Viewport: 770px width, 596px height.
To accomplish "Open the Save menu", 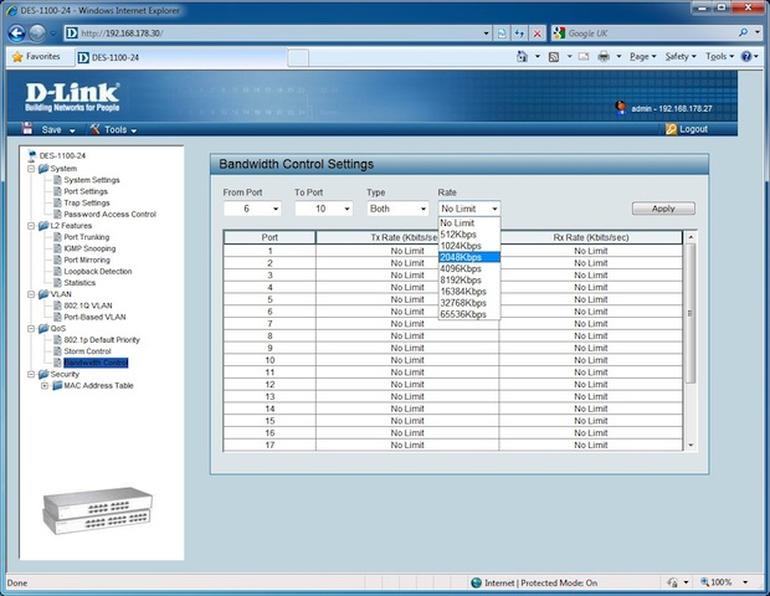I will point(50,130).
